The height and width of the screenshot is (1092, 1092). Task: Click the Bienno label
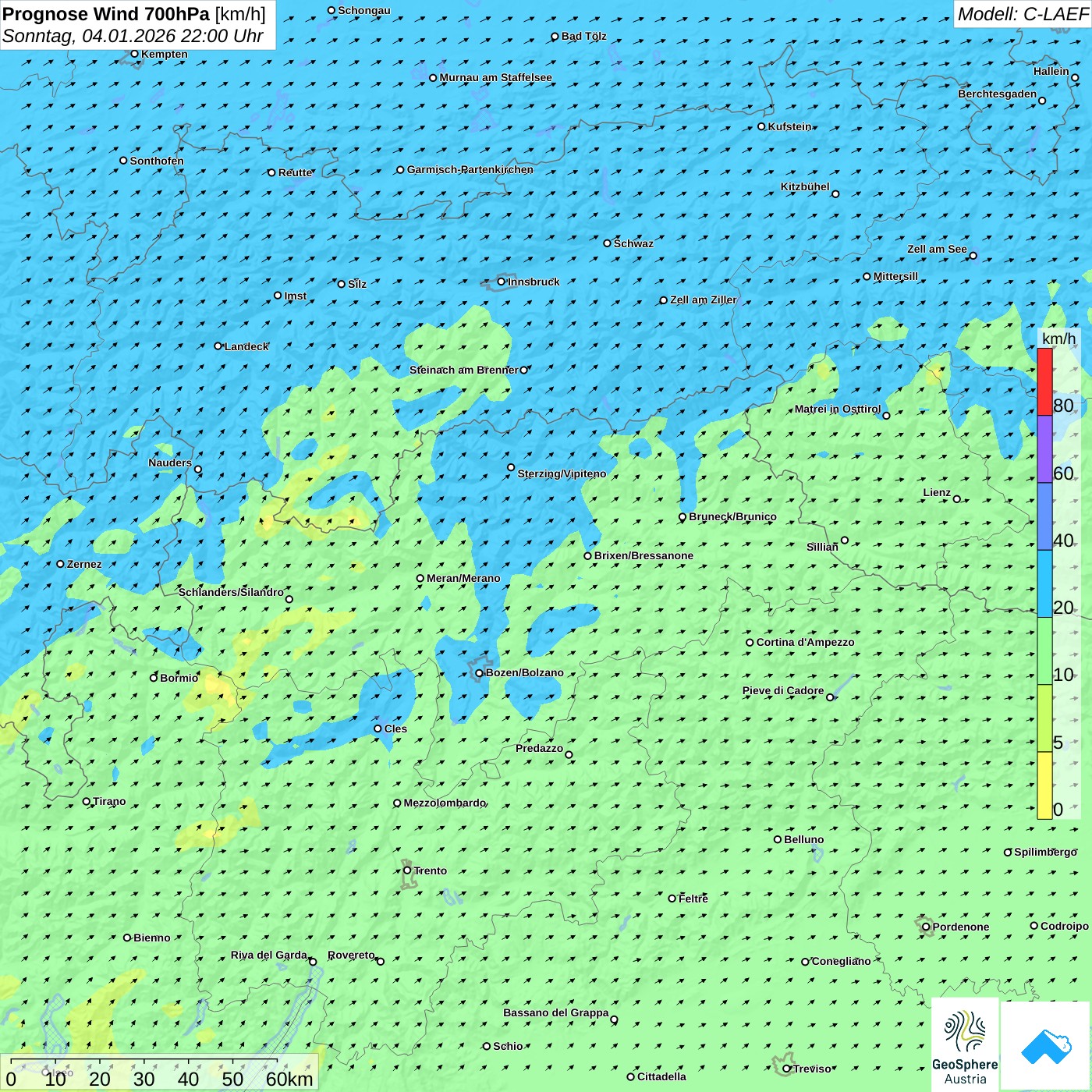[x=151, y=938]
